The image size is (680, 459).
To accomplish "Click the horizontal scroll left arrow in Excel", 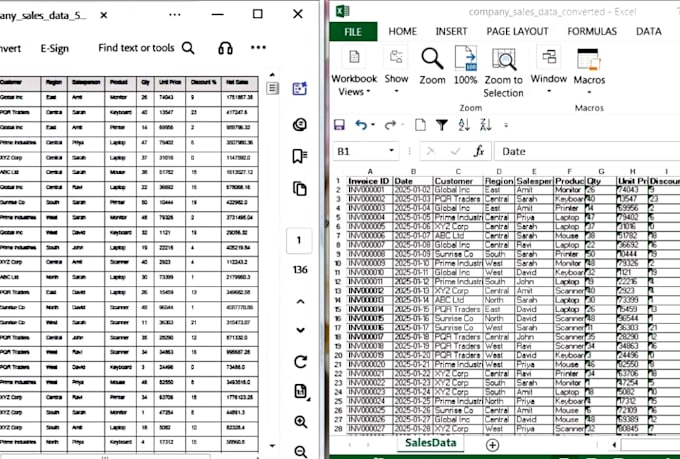I will pyautogui.click(x=614, y=445).
